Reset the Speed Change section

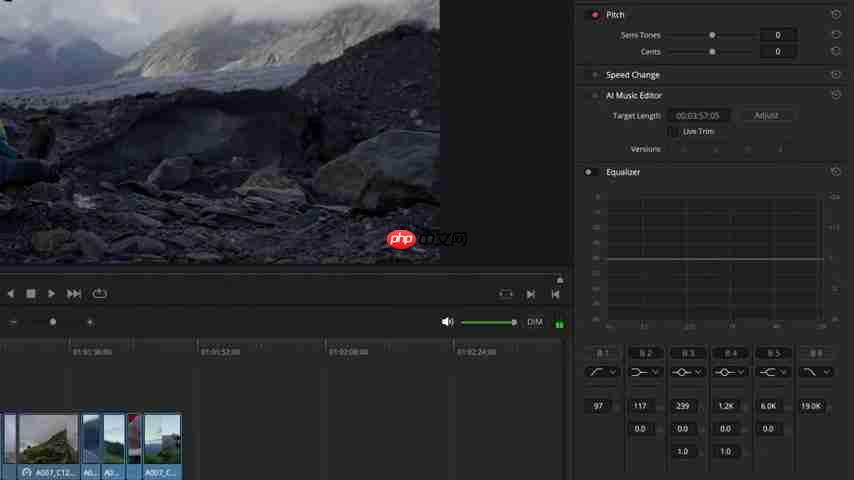coord(835,75)
